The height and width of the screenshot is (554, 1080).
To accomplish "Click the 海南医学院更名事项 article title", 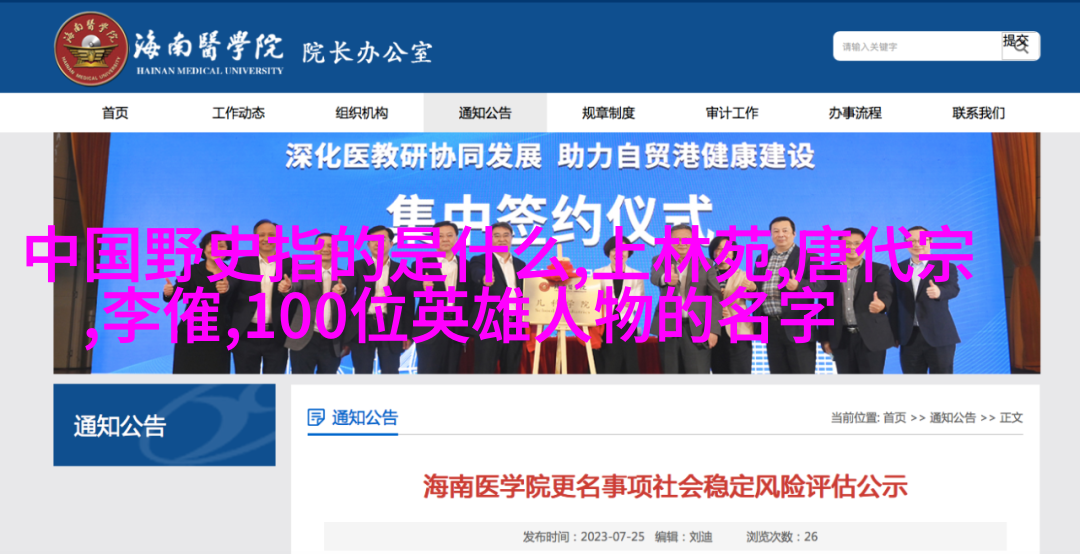I will click(665, 486).
